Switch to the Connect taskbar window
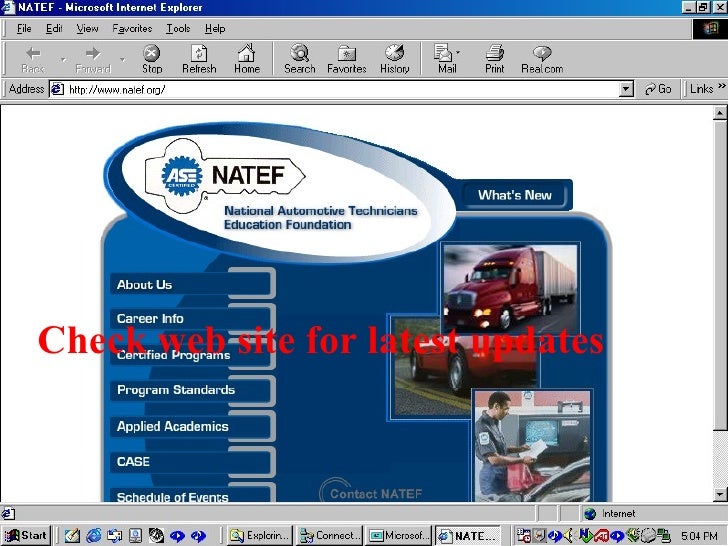 [x=329, y=536]
